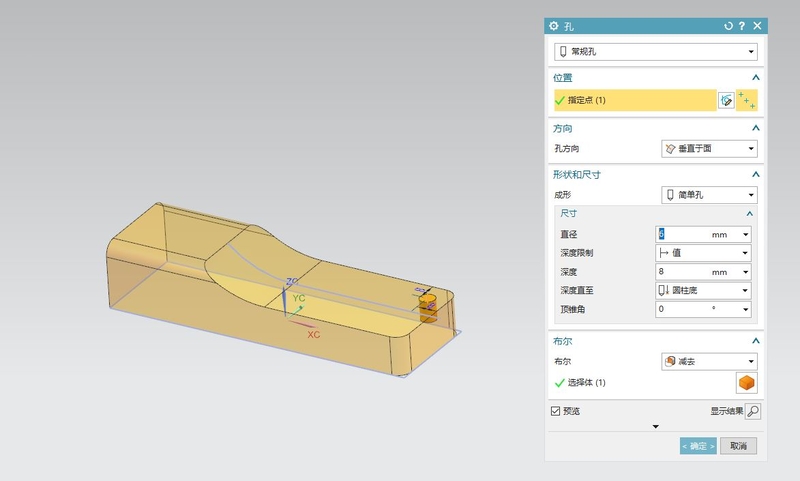Click the orange select body cube icon

[x=746, y=382]
